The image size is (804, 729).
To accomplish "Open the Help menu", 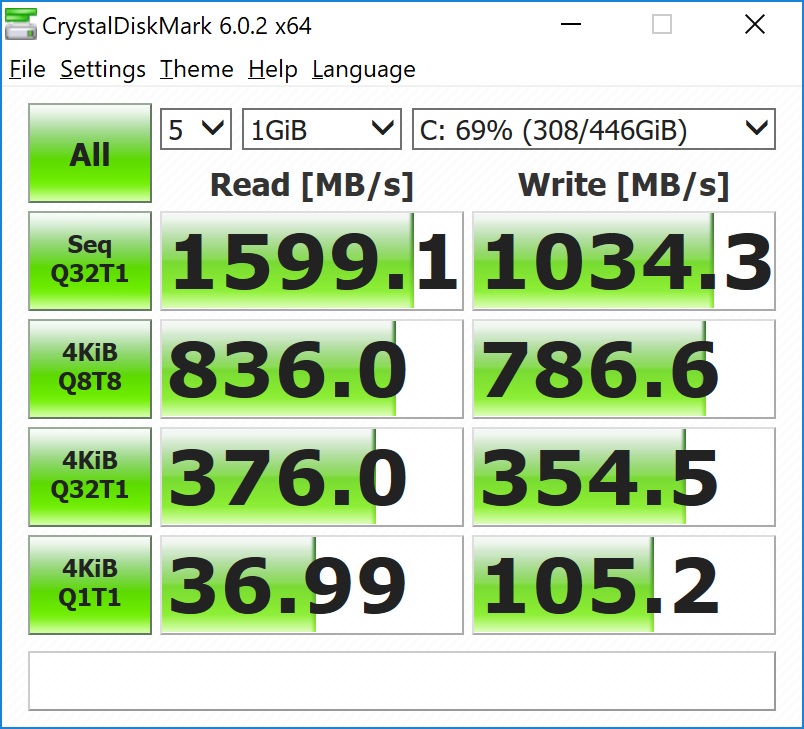I will tap(273, 69).
